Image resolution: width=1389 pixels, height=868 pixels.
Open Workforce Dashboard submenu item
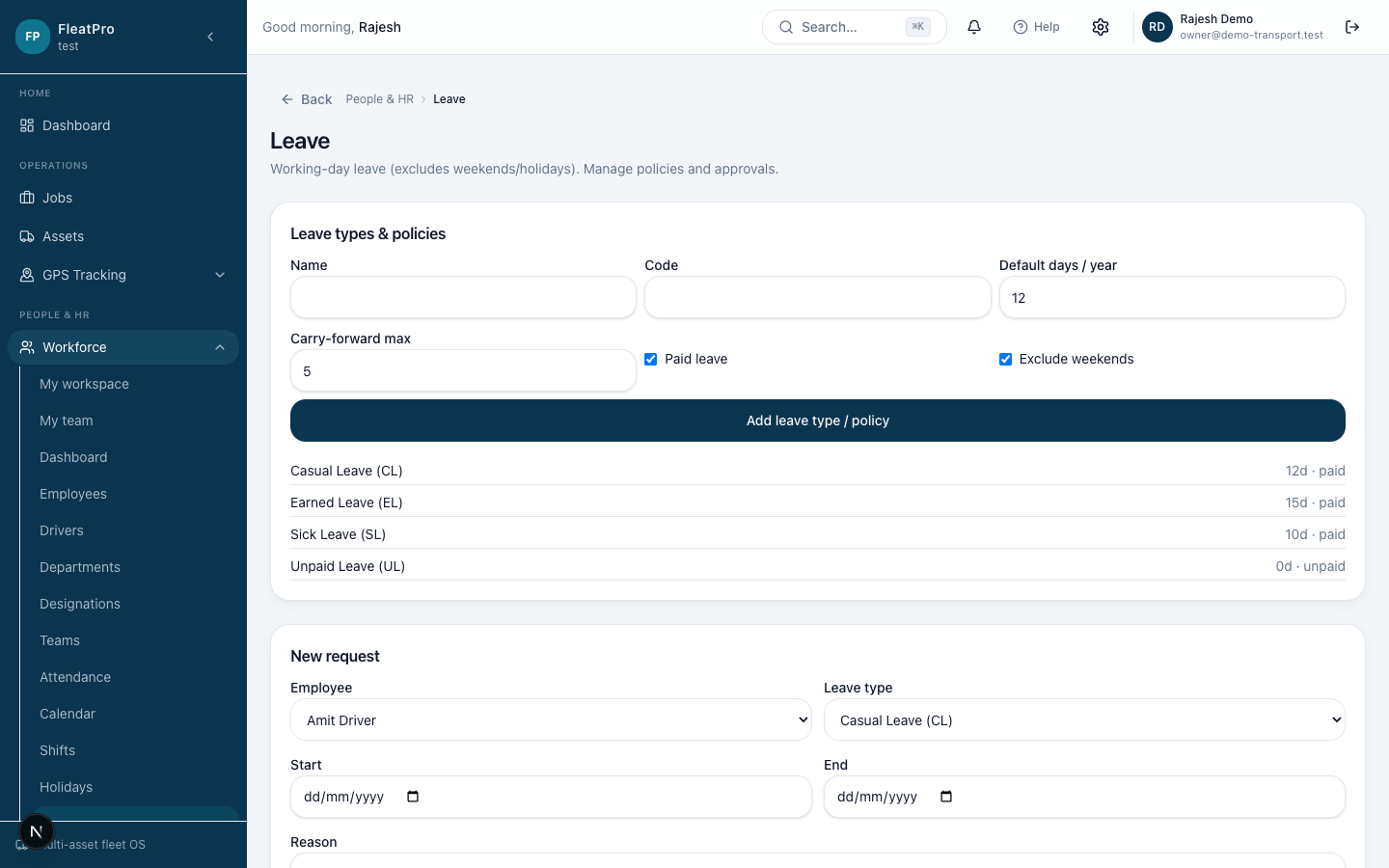click(73, 457)
